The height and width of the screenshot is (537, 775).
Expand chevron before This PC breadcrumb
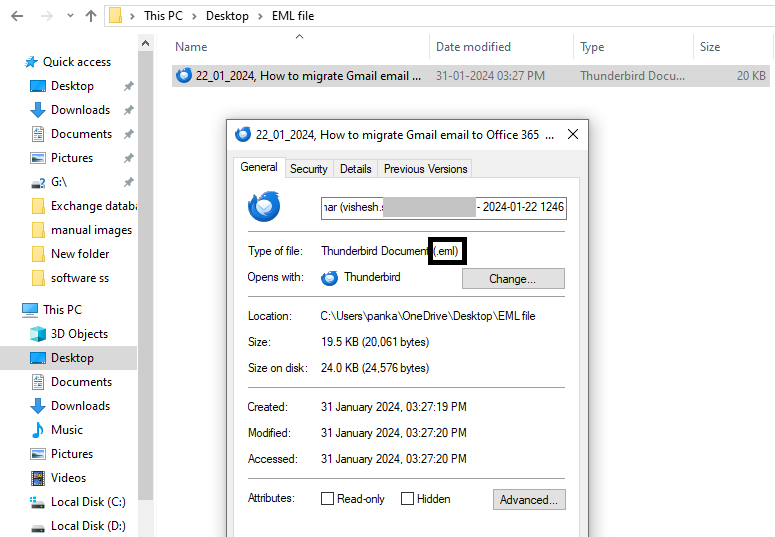132,16
